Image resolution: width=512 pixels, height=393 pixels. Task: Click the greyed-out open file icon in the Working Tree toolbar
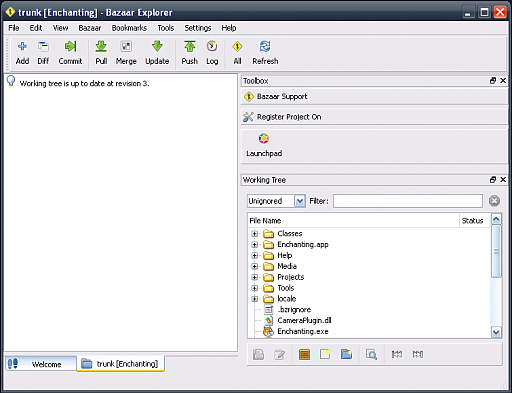(x=258, y=354)
